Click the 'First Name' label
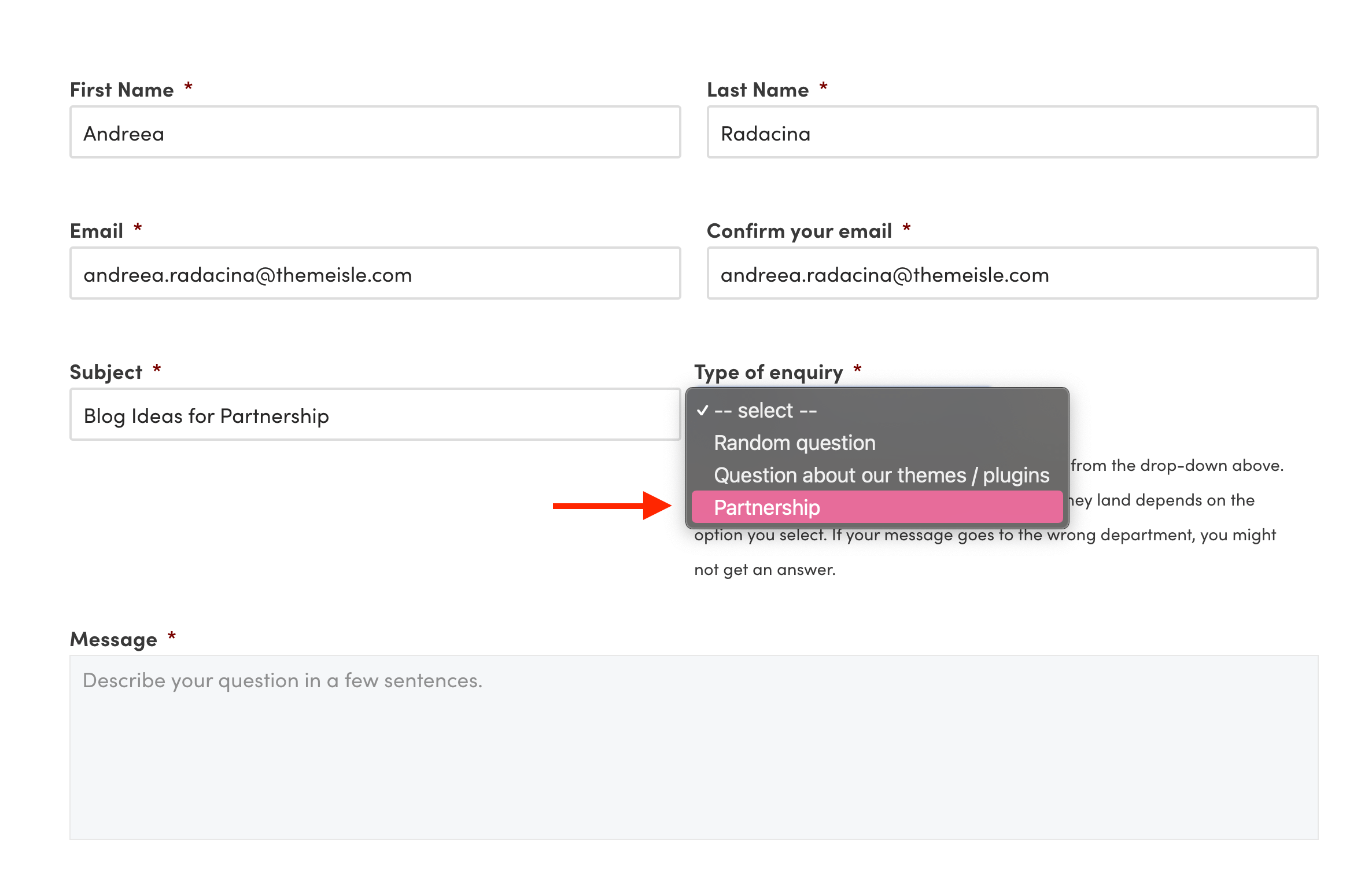 pyautogui.click(x=121, y=90)
